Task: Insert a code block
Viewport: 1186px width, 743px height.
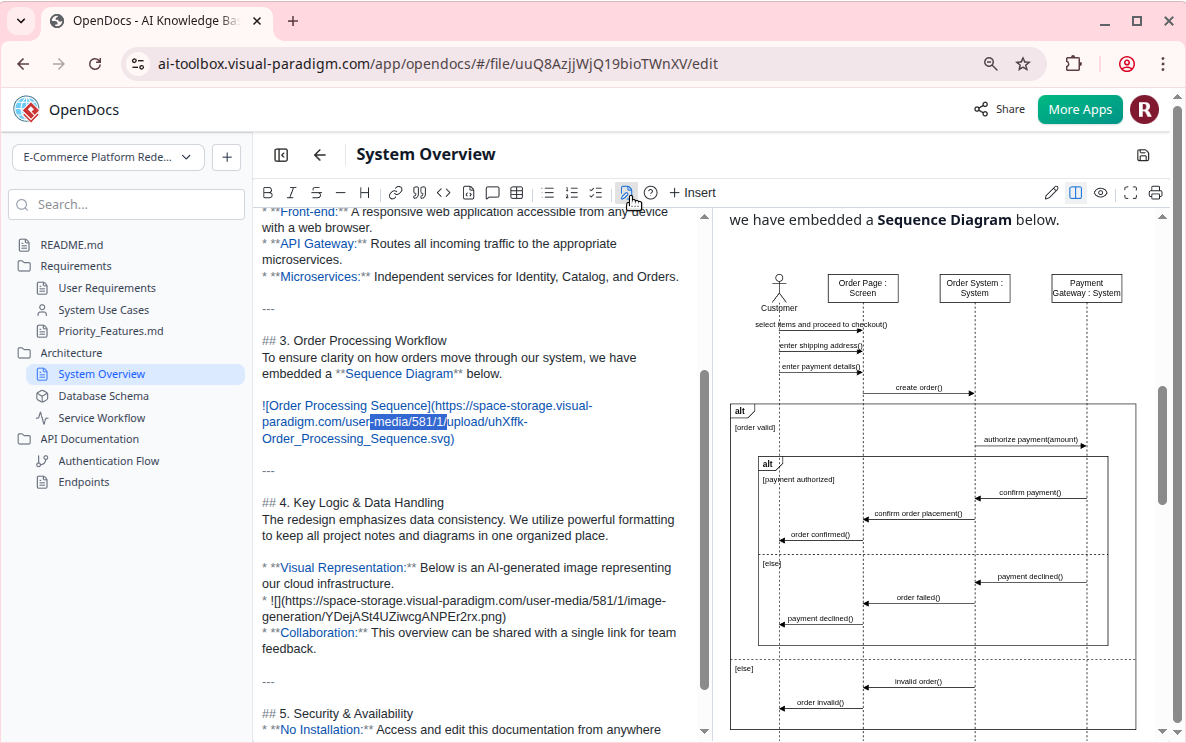Action: [443, 192]
